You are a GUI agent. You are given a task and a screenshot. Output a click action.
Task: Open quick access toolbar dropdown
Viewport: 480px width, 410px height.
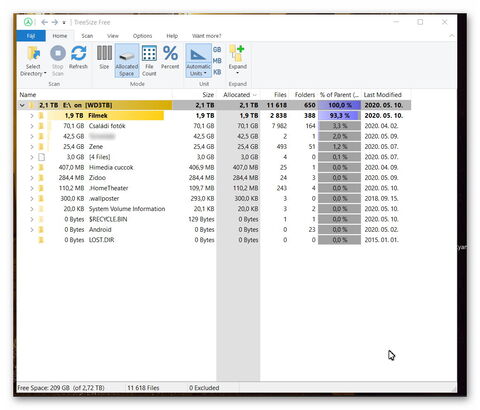[x=64, y=23]
